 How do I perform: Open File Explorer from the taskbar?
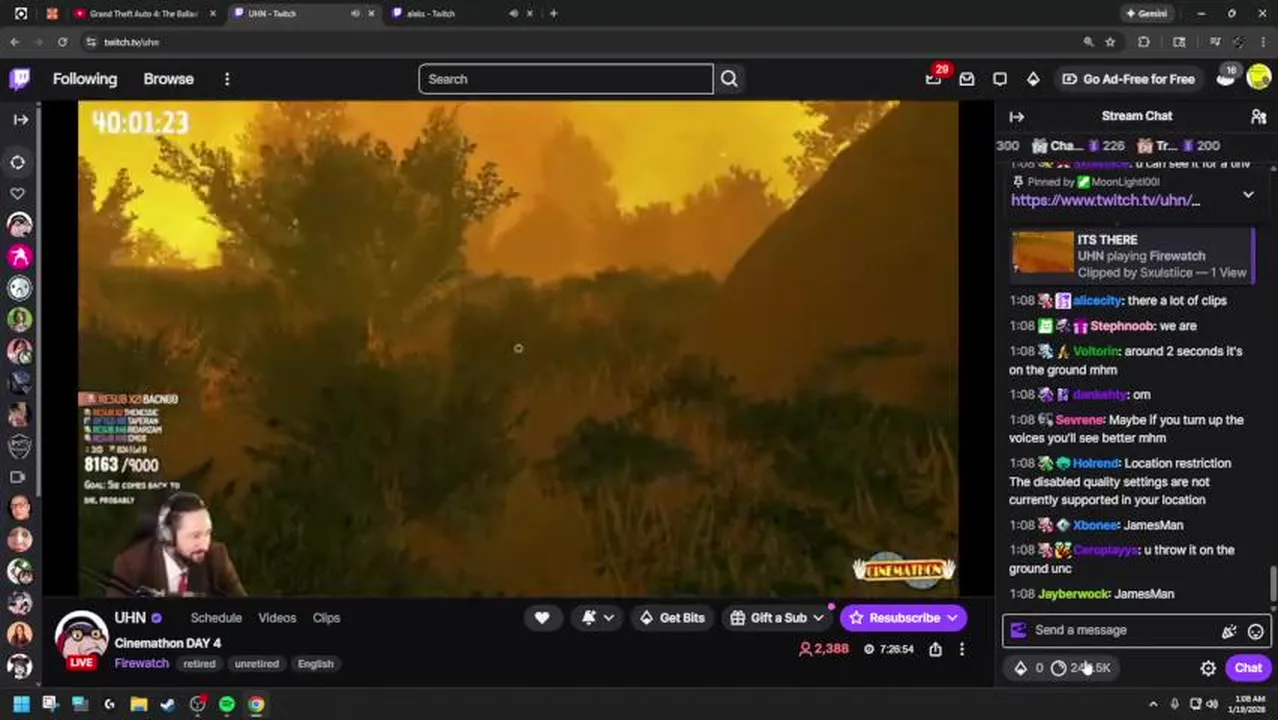point(138,704)
